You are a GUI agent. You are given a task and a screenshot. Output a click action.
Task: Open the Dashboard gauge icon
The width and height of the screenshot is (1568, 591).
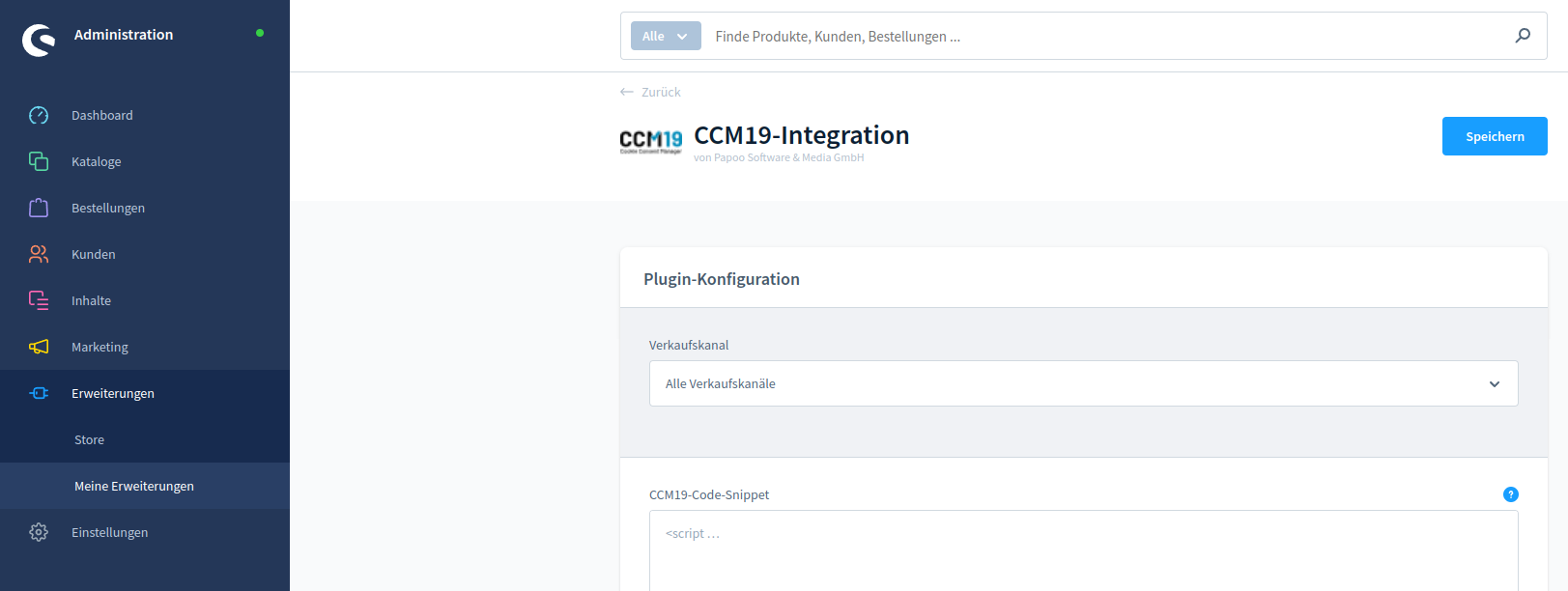39,116
